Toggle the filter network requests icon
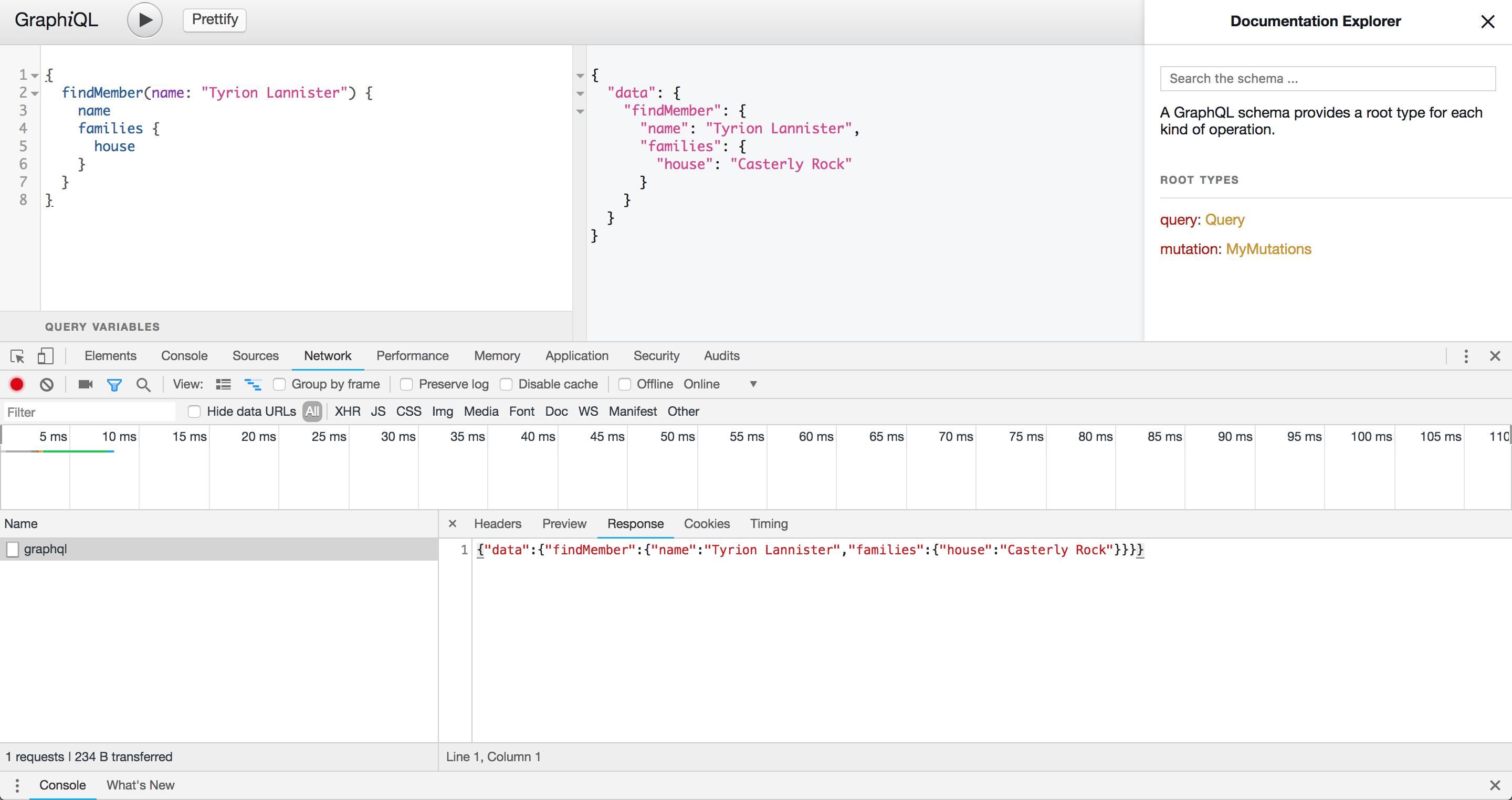This screenshot has height=800, width=1512. 114,384
